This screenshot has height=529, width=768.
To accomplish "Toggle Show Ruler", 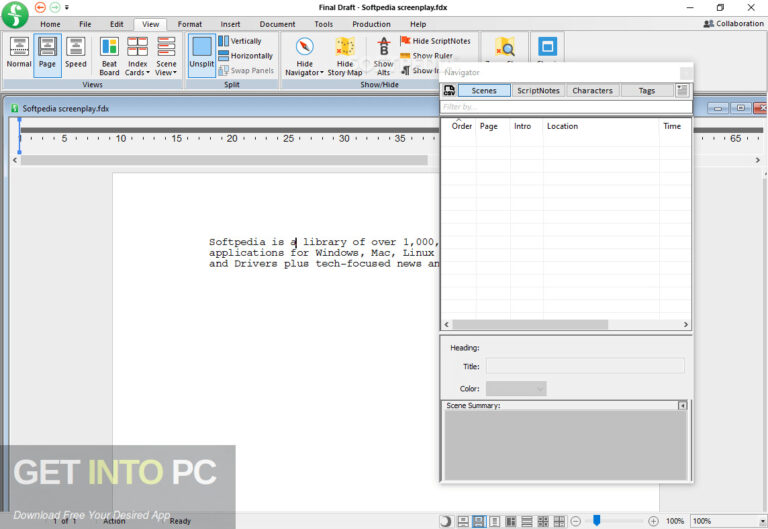I will tap(427, 56).
